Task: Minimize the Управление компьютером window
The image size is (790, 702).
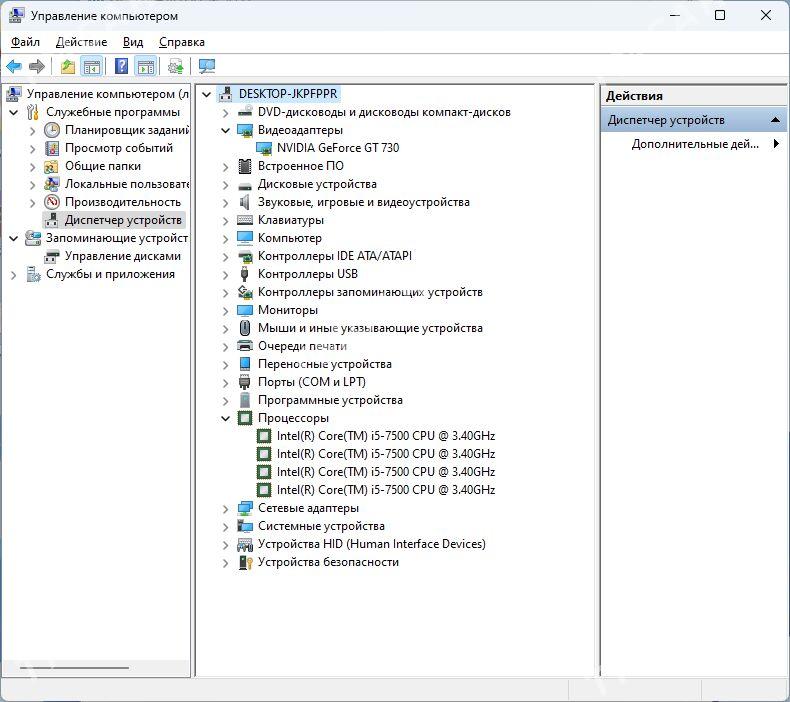Action: tap(675, 15)
